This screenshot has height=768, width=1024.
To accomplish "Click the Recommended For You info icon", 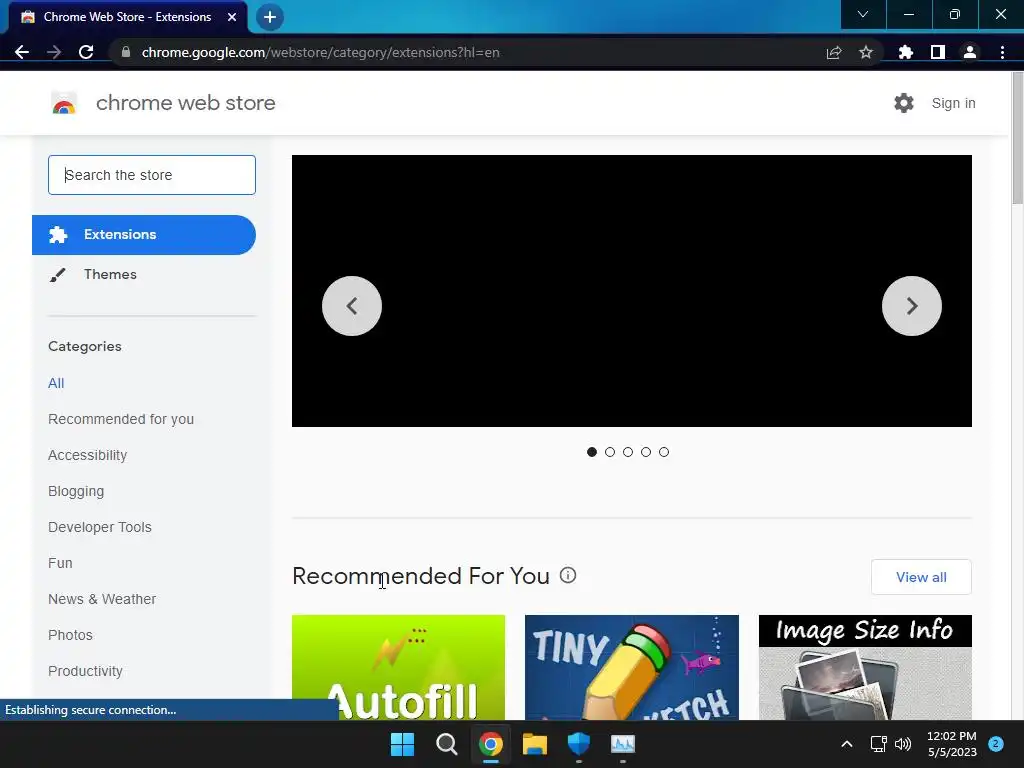I will 568,575.
